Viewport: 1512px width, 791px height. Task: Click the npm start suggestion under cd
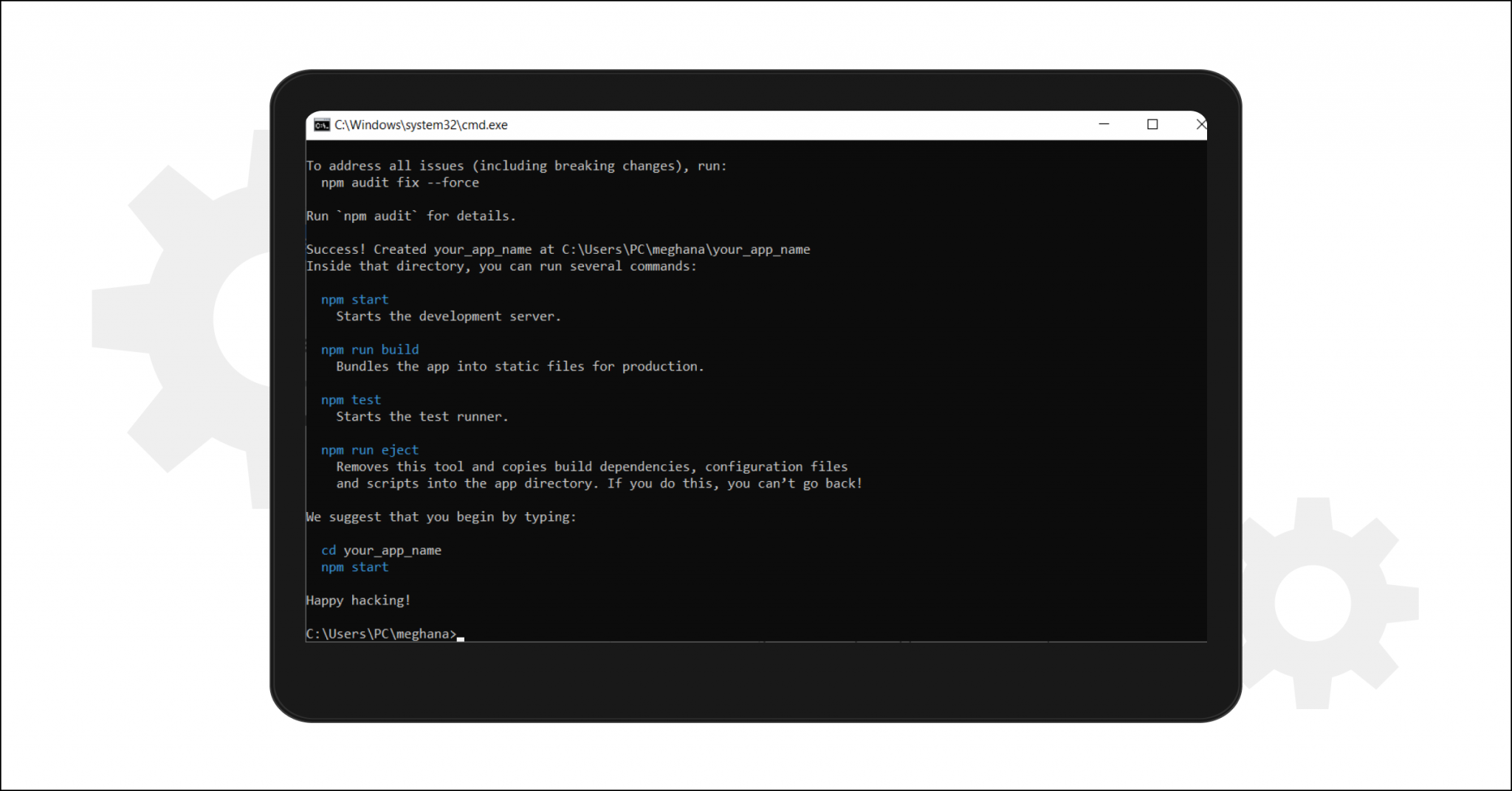point(354,567)
